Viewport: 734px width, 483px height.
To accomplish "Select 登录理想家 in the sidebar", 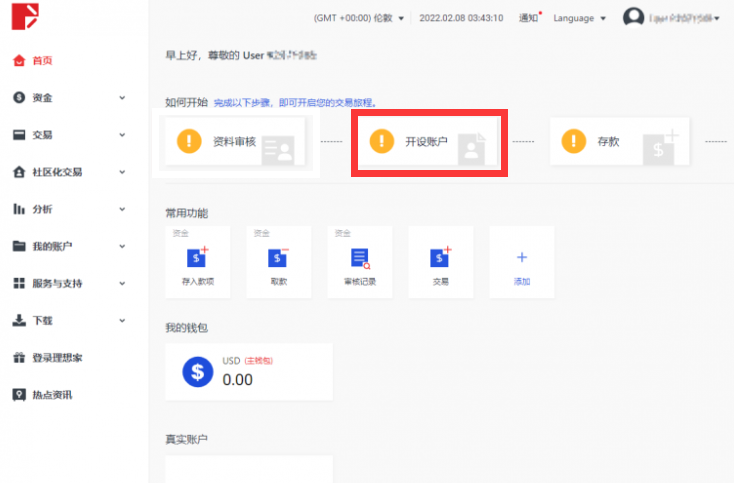I will 56,358.
